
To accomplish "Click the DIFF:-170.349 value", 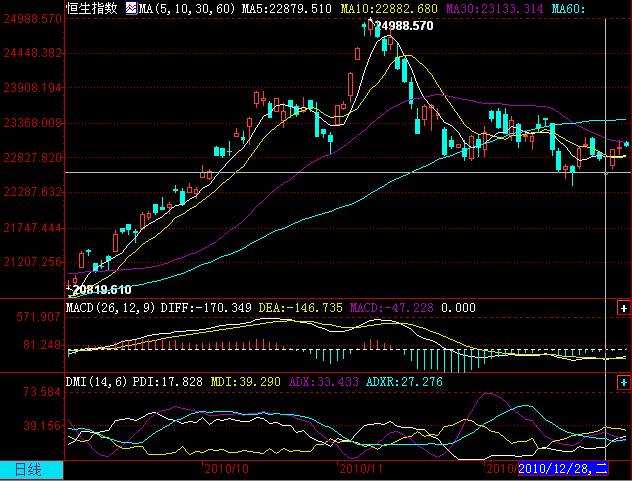I will tap(206, 308).
